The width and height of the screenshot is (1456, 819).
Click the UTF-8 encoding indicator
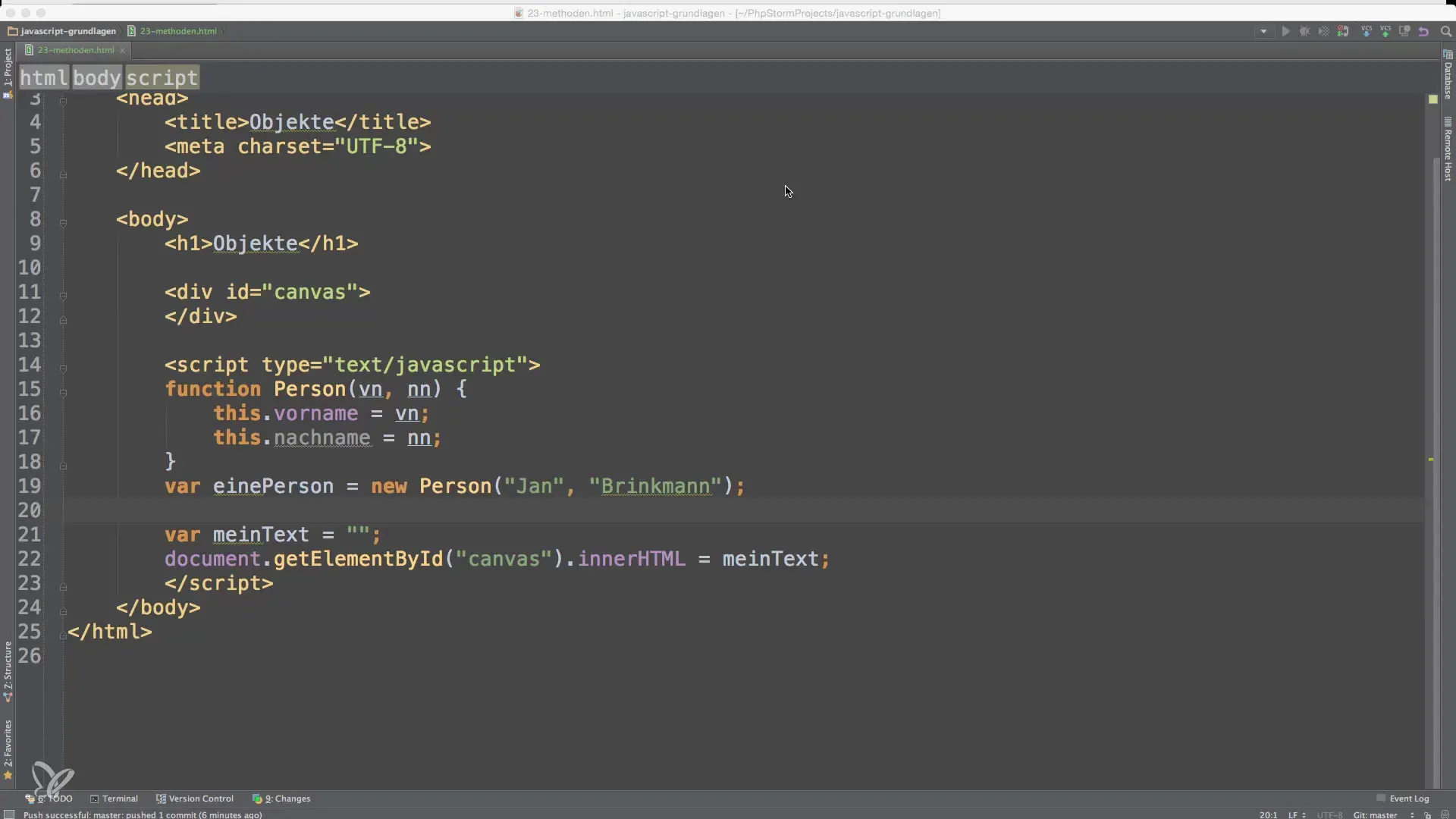pyautogui.click(x=1329, y=814)
